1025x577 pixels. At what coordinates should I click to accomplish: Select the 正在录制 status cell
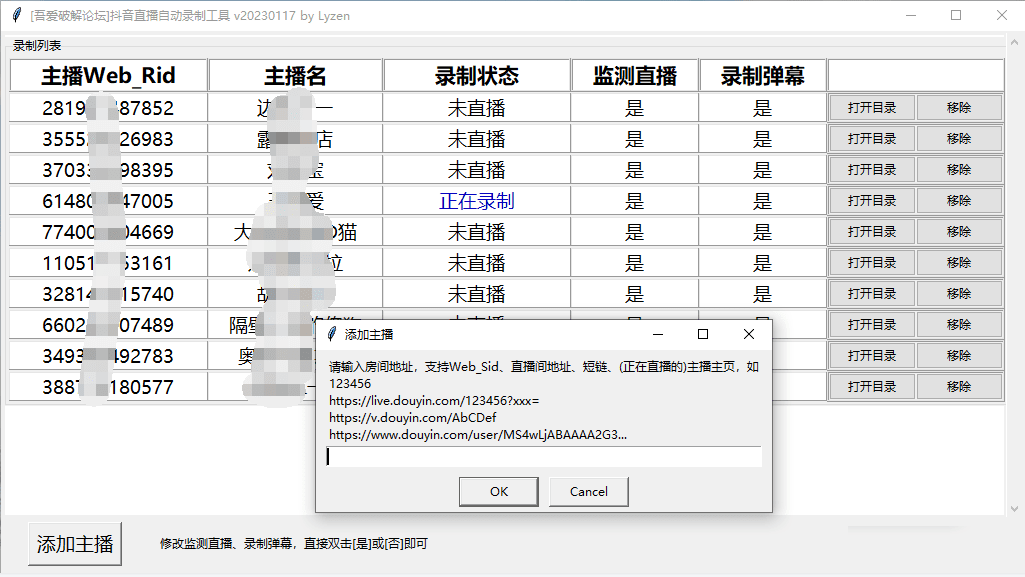click(x=476, y=201)
